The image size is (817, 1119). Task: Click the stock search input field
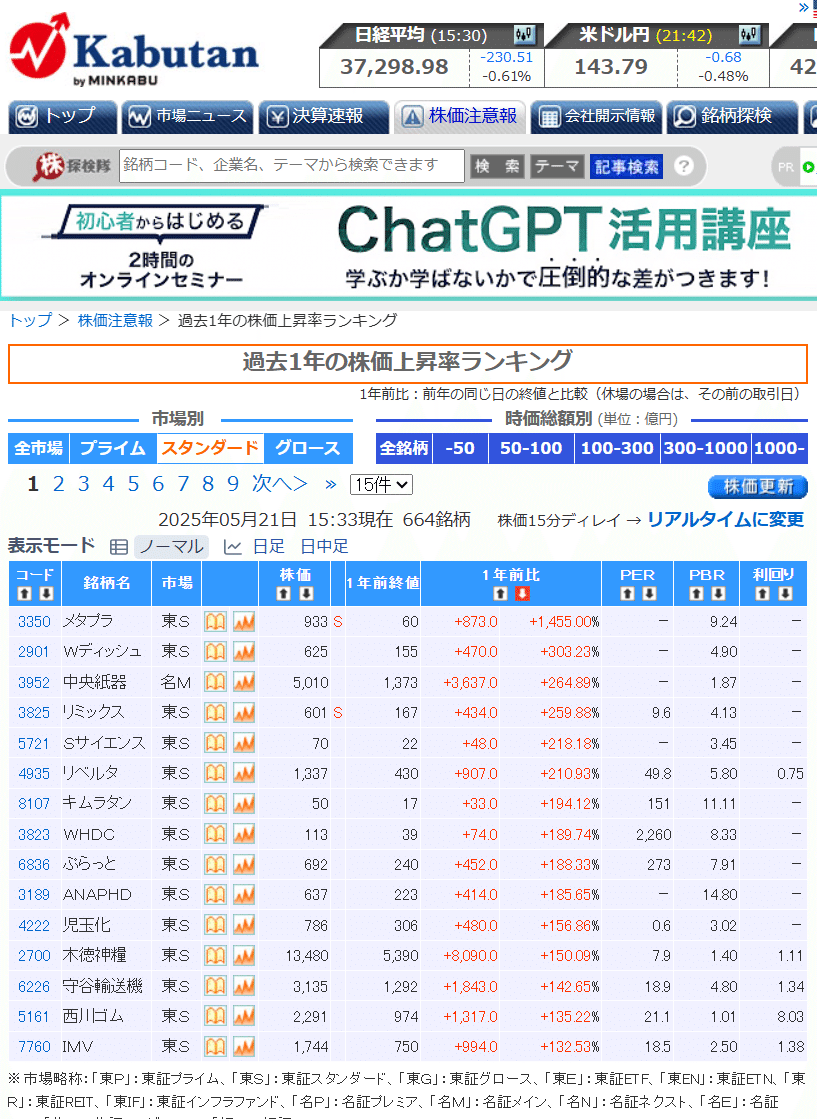coord(290,166)
